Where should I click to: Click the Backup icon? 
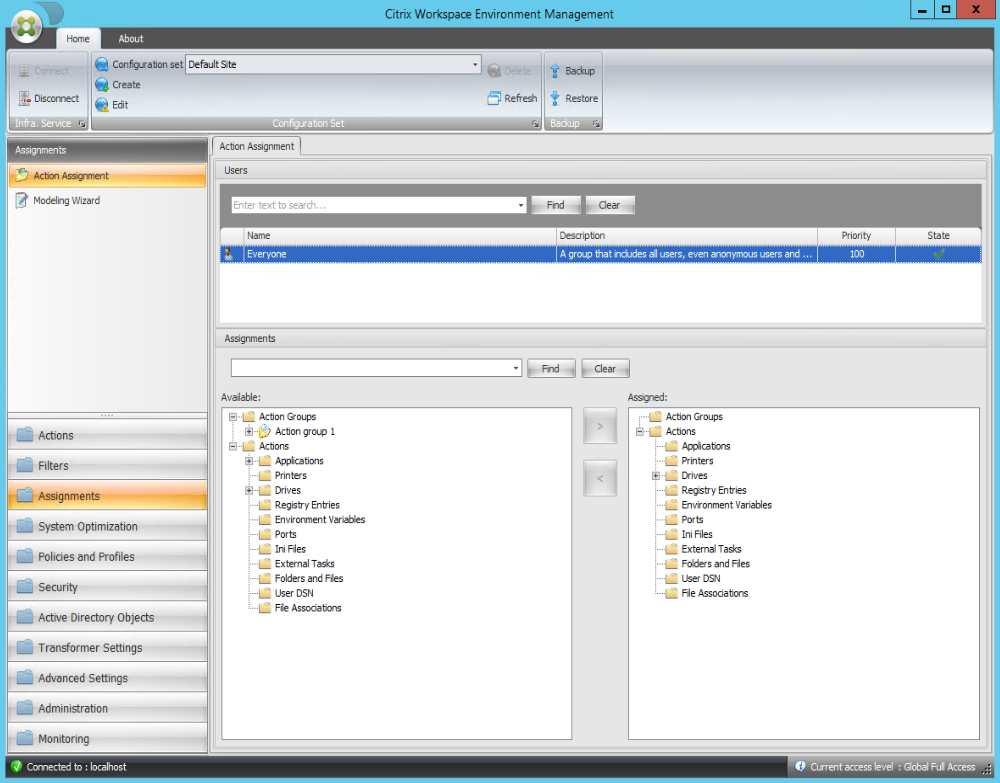point(555,71)
